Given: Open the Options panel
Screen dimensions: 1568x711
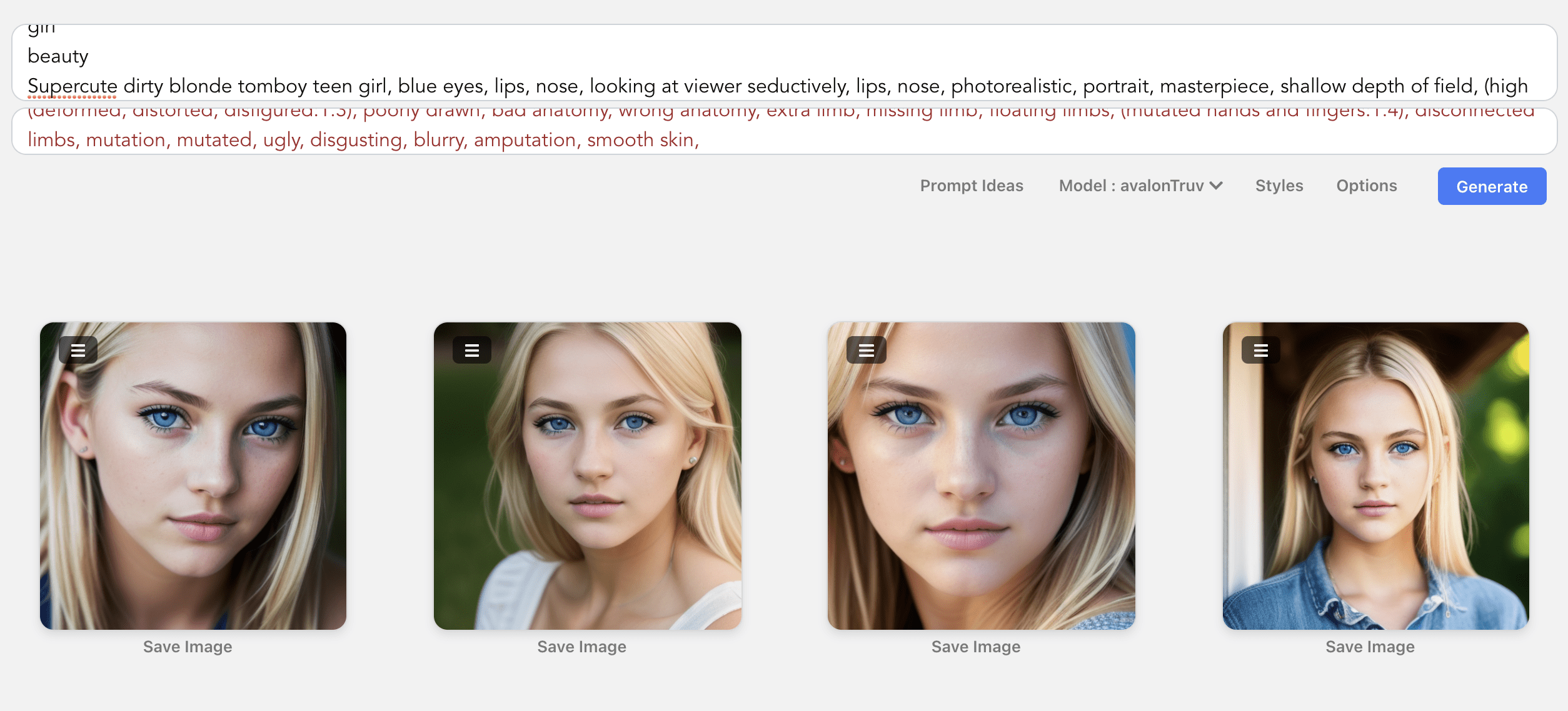Looking at the screenshot, I should 1366,185.
